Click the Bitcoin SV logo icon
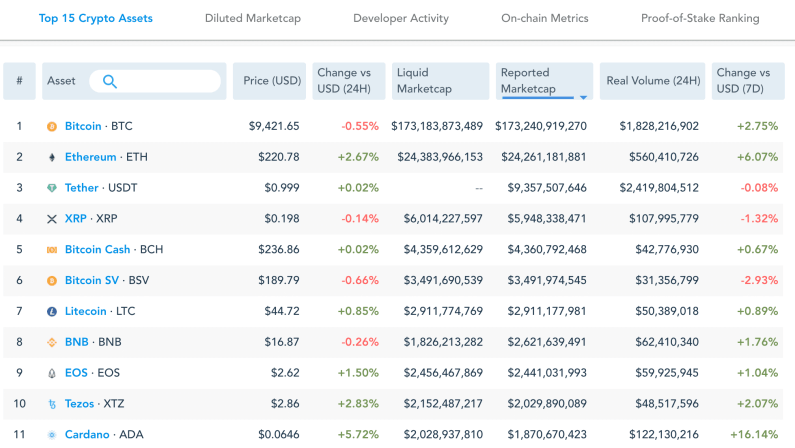 click(x=52, y=281)
